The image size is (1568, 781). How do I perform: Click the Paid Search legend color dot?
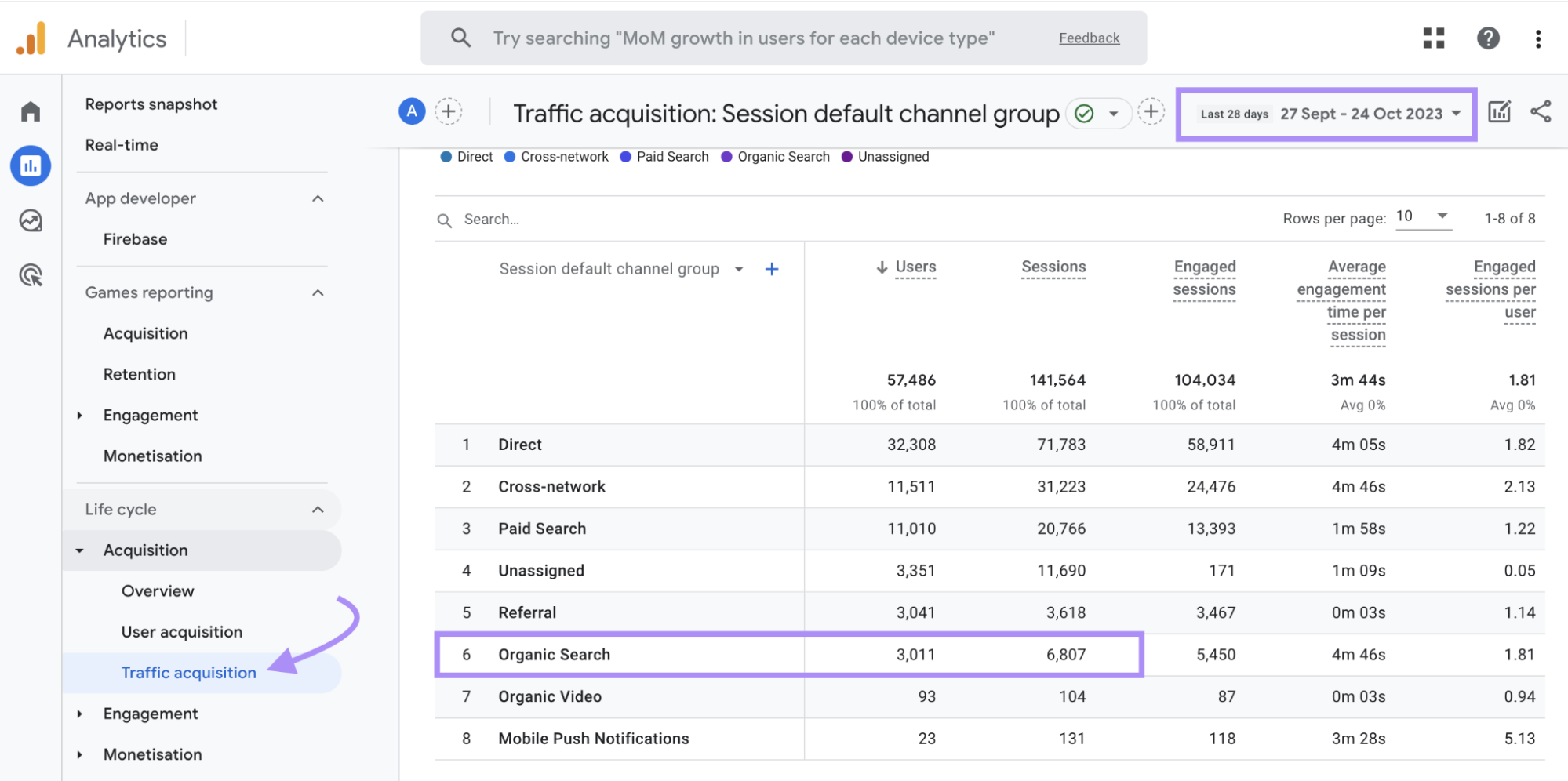(625, 157)
